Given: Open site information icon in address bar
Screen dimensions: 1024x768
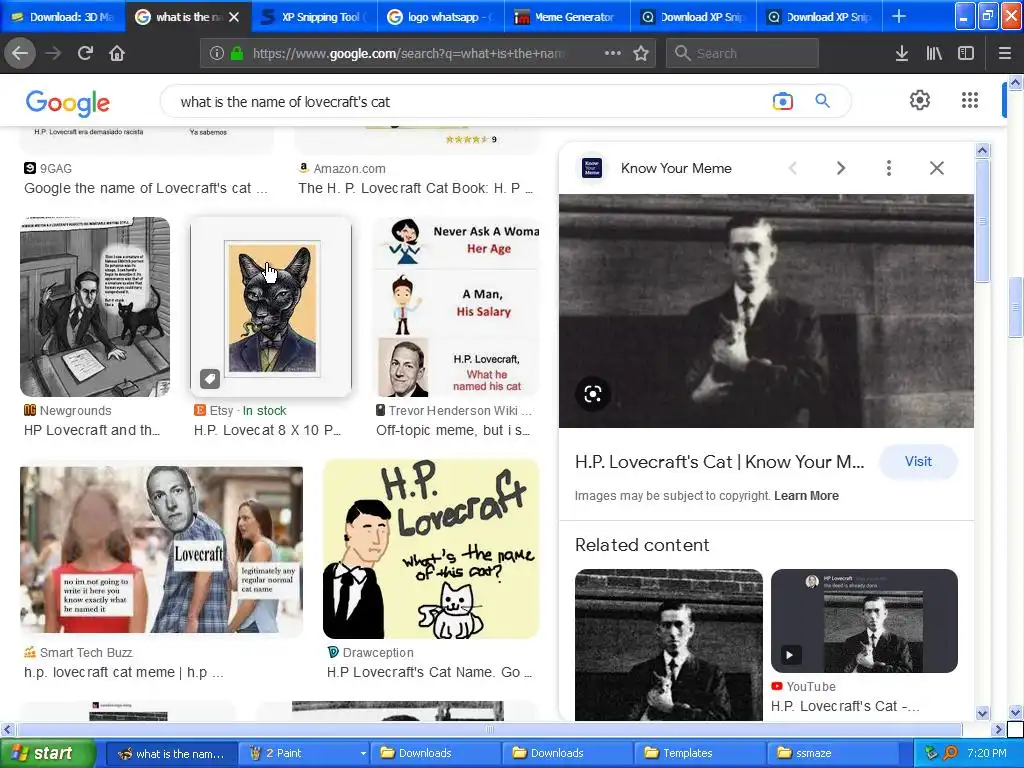Looking at the screenshot, I should tap(217, 54).
